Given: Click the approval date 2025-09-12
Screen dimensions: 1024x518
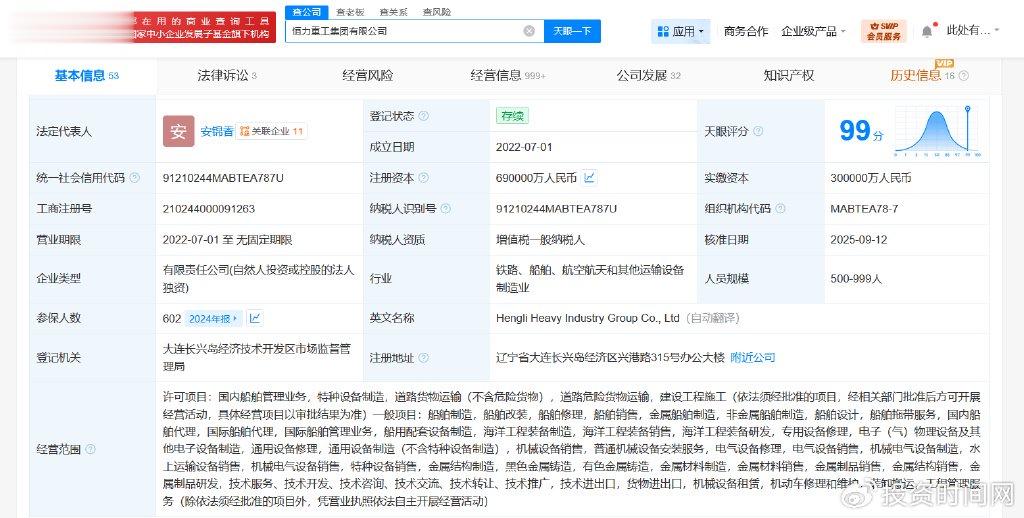Looking at the screenshot, I should [859, 240].
